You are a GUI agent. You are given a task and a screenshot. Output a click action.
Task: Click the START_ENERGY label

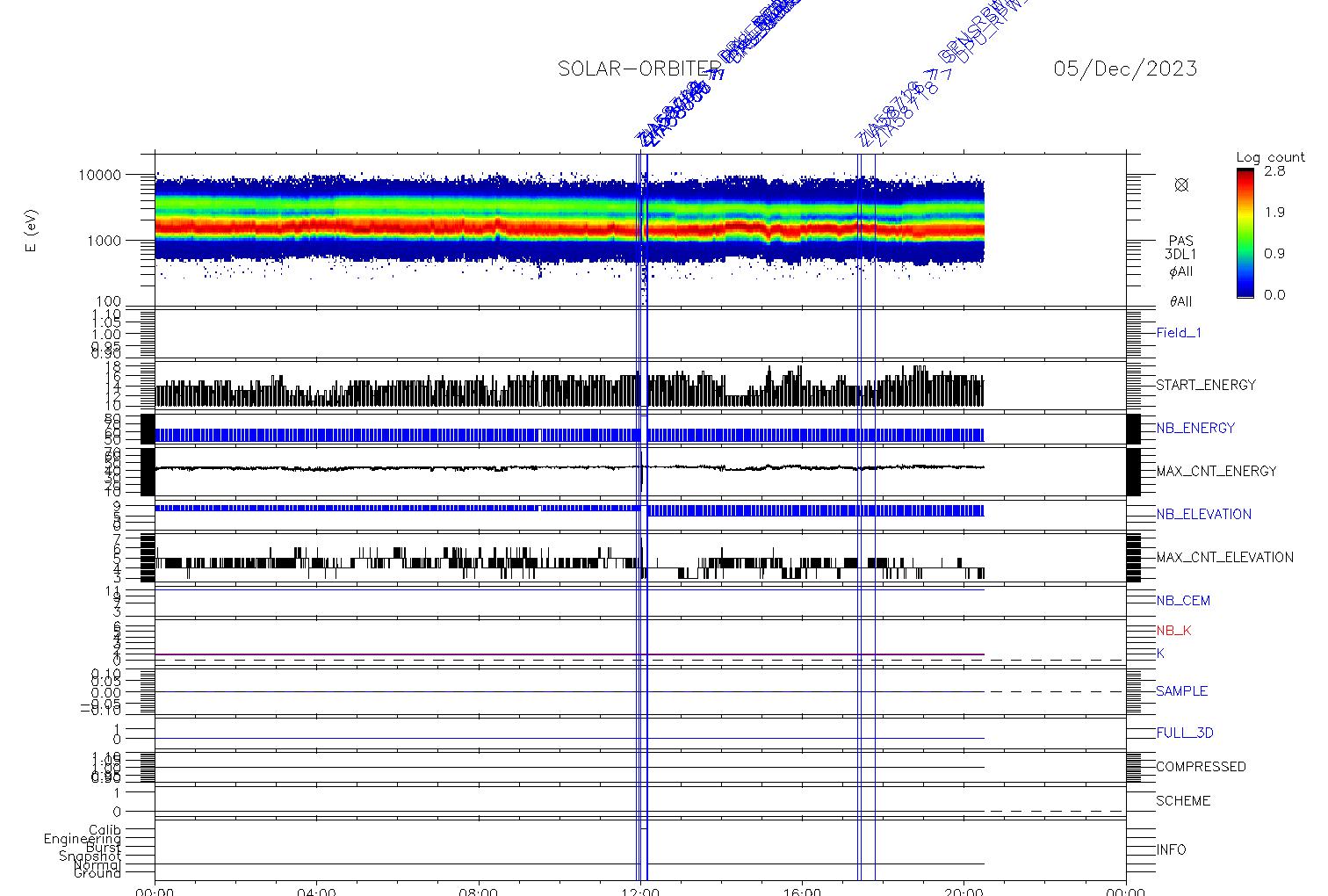(x=1206, y=385)
